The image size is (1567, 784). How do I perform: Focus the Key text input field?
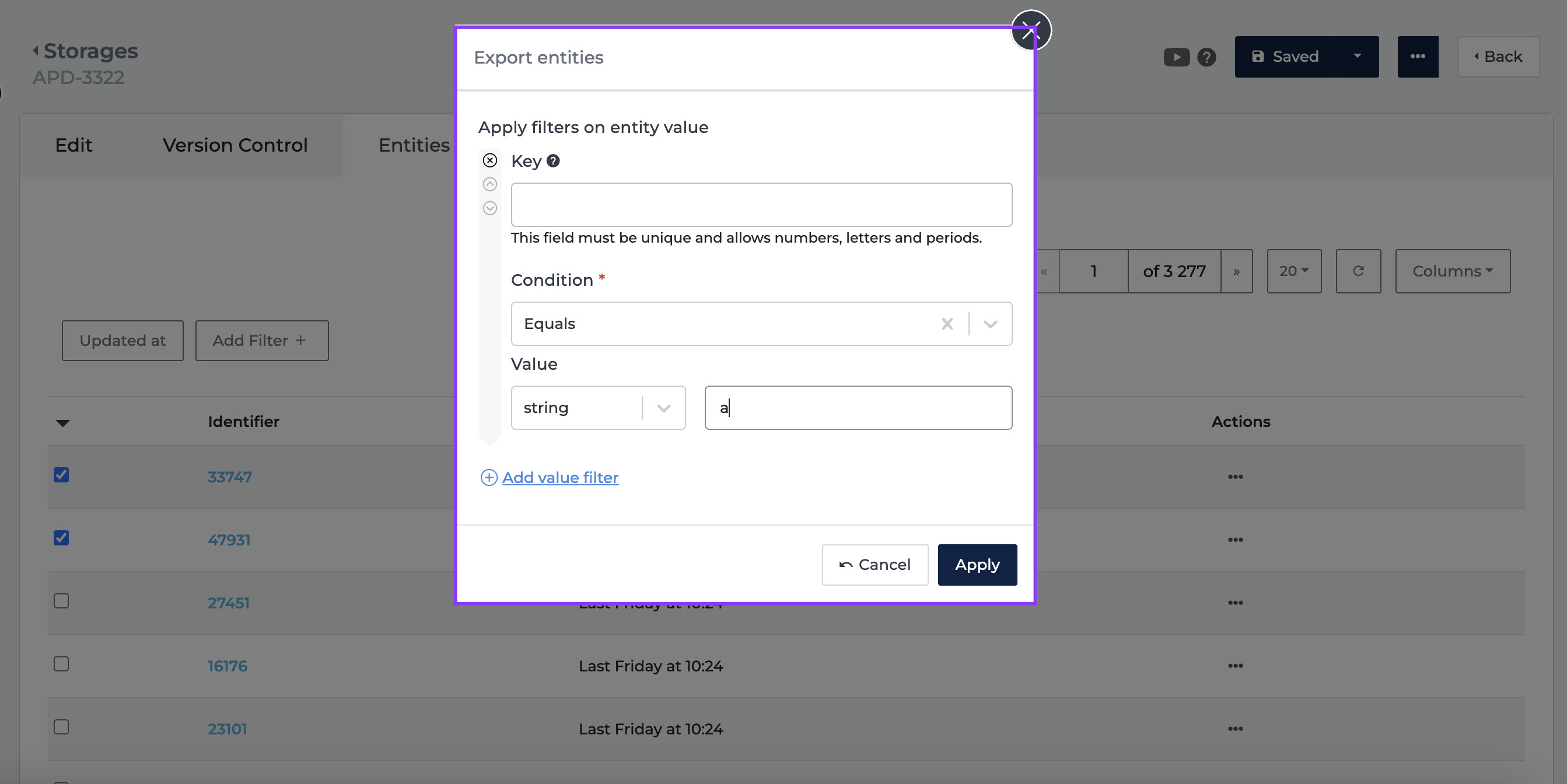click(761, 205)
